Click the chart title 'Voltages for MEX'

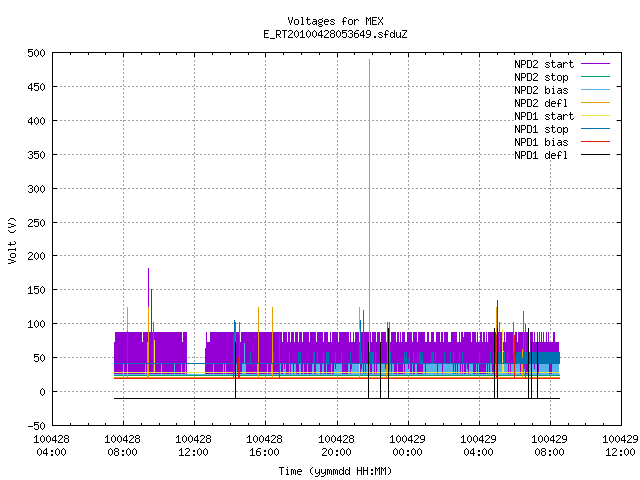click(335, 21)
